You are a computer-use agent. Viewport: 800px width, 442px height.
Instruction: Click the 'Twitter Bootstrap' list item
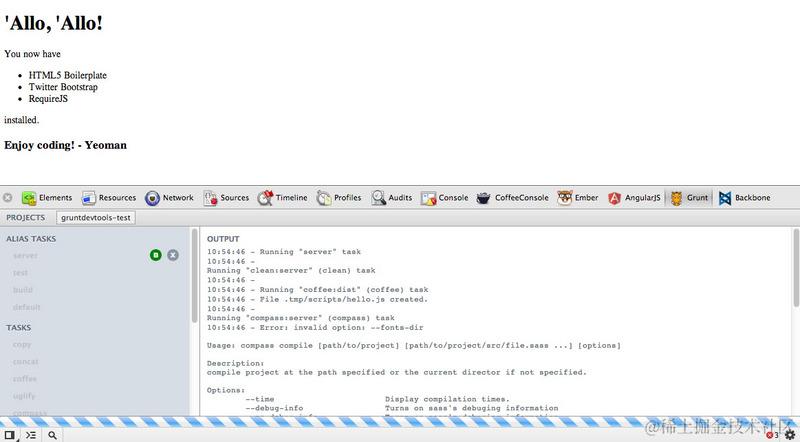[63, 87]
